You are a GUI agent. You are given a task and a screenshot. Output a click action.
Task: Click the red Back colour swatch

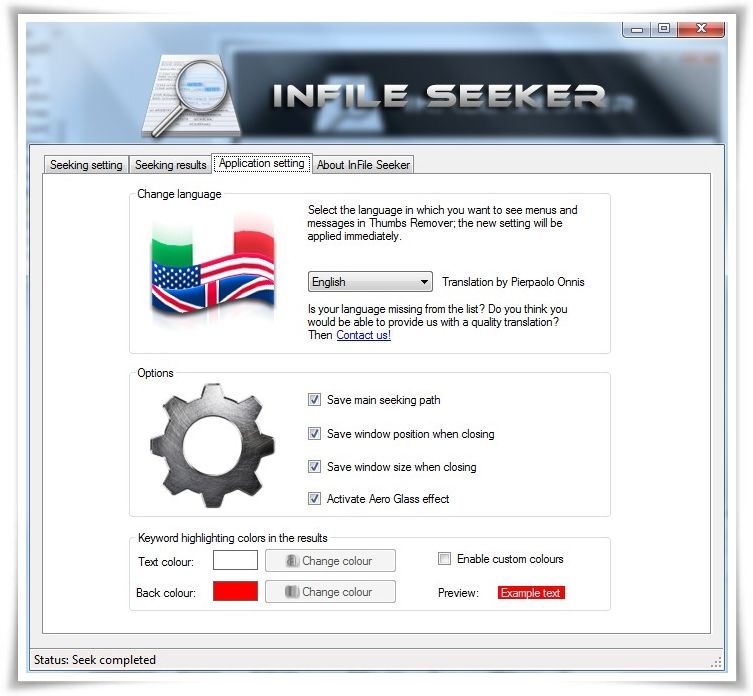click(x=235, y=591)
